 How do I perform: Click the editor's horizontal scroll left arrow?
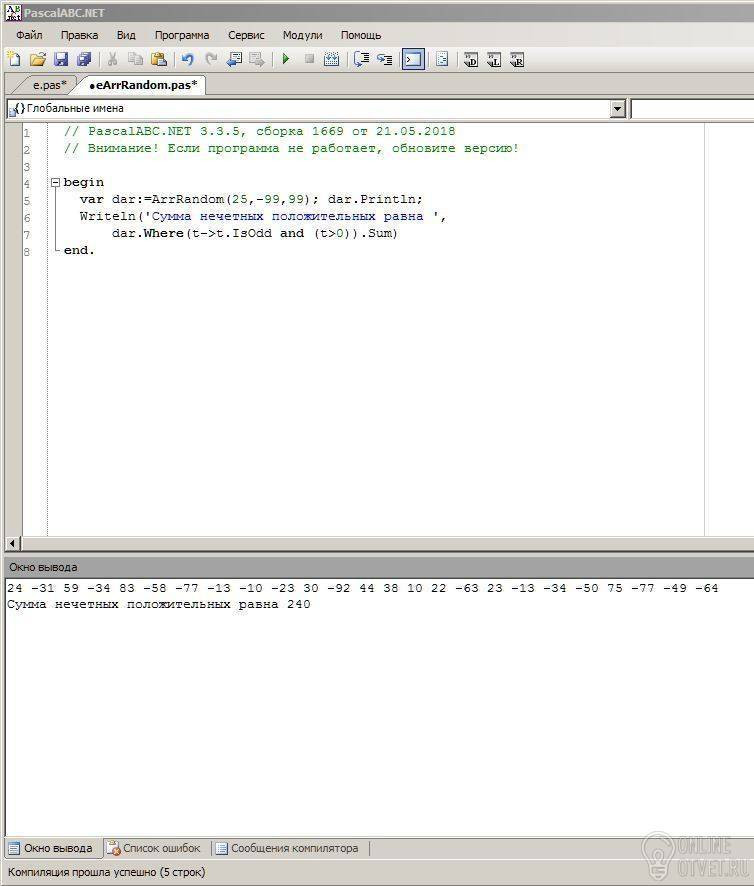click(x=12, y=544)
